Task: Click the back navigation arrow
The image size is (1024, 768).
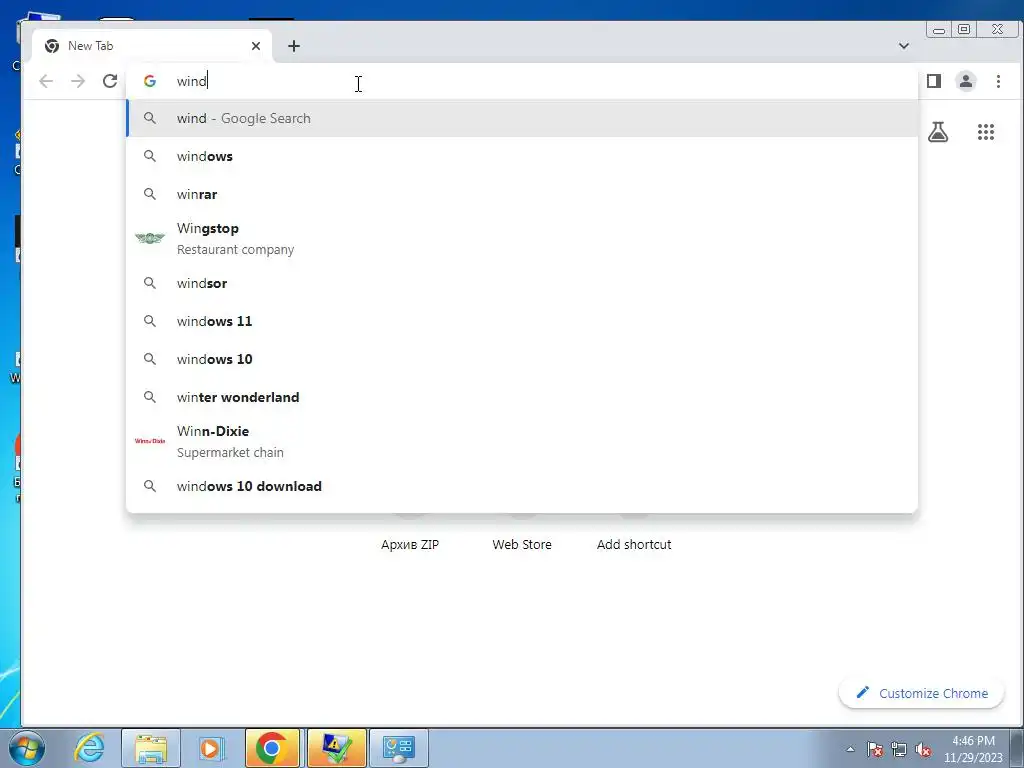Action: pyautogui.click(x=46, y=81)
